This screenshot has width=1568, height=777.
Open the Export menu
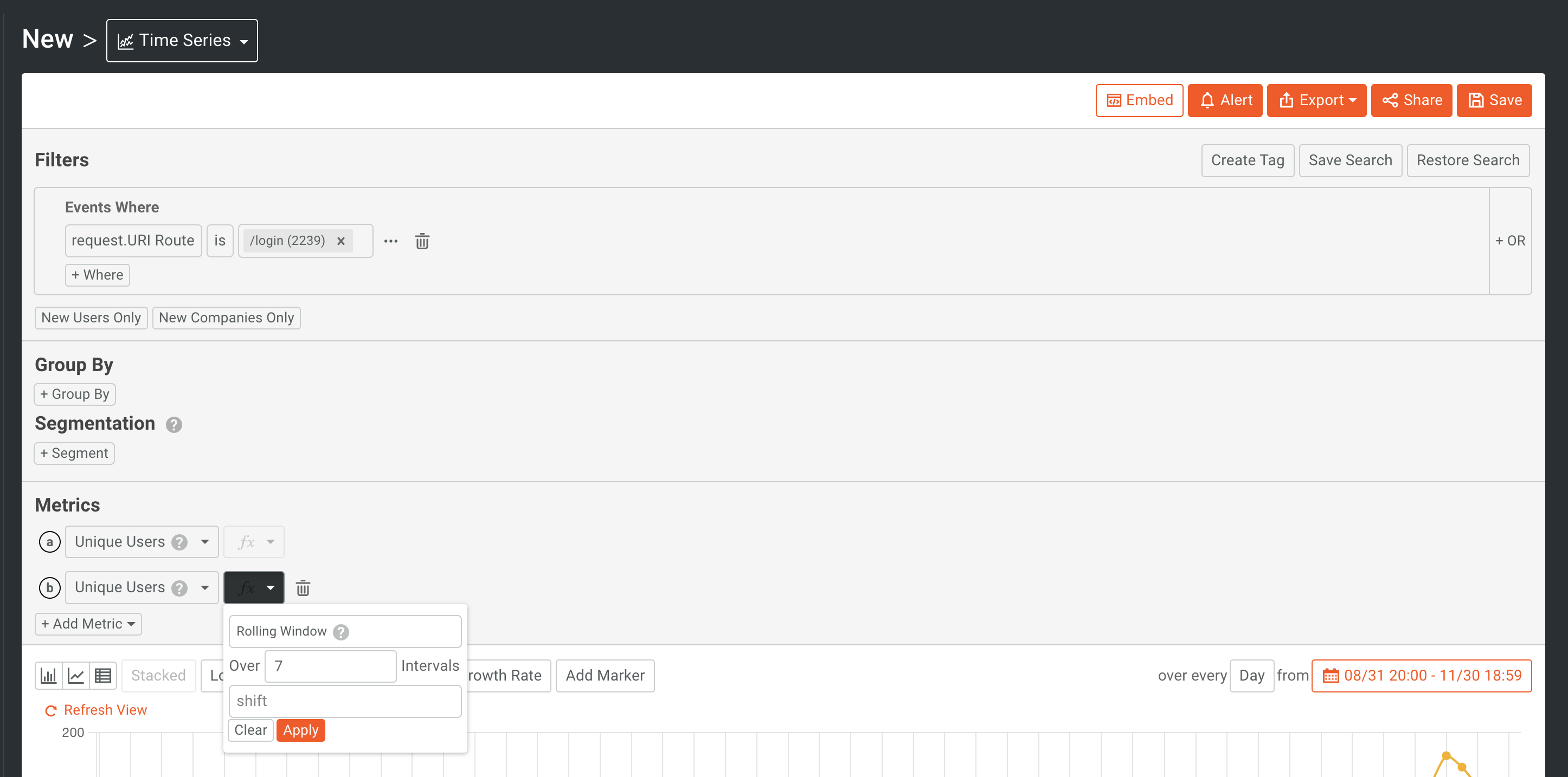[1316, 100]
